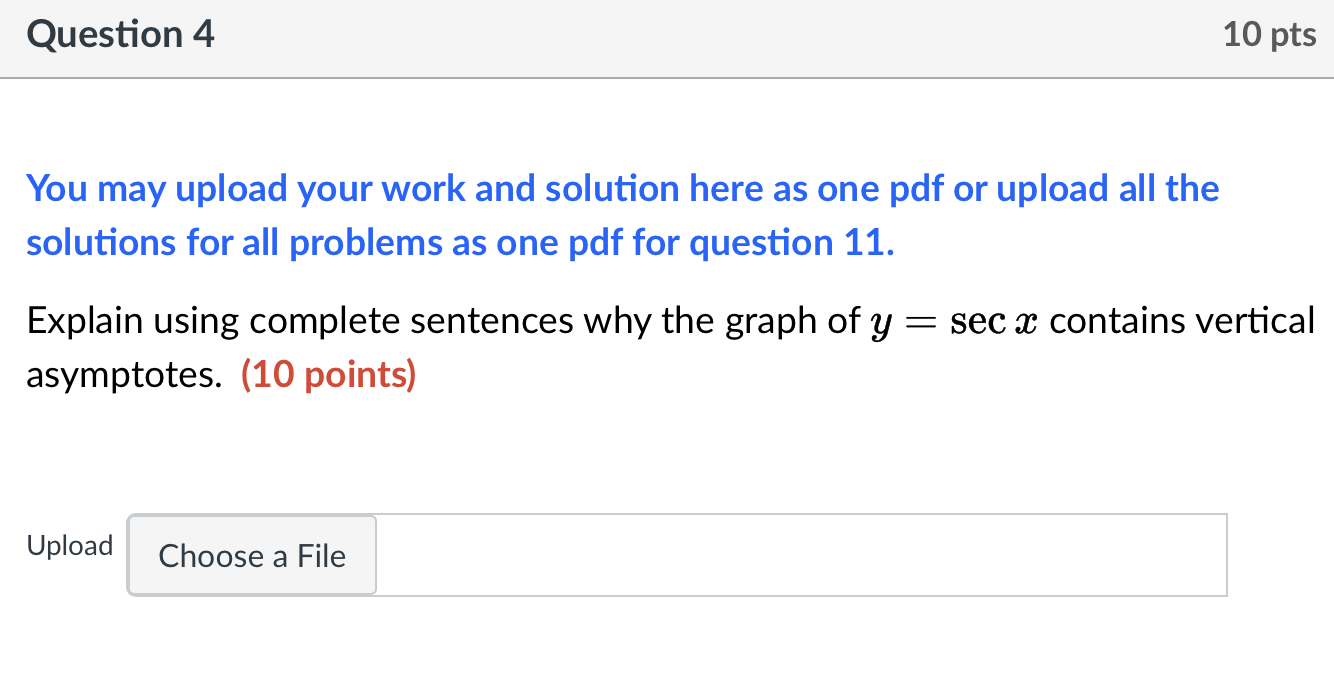This screenshot has height=693, width=1334.
Task: Activate Choose a File to attach your pdf
Action: 251,555
